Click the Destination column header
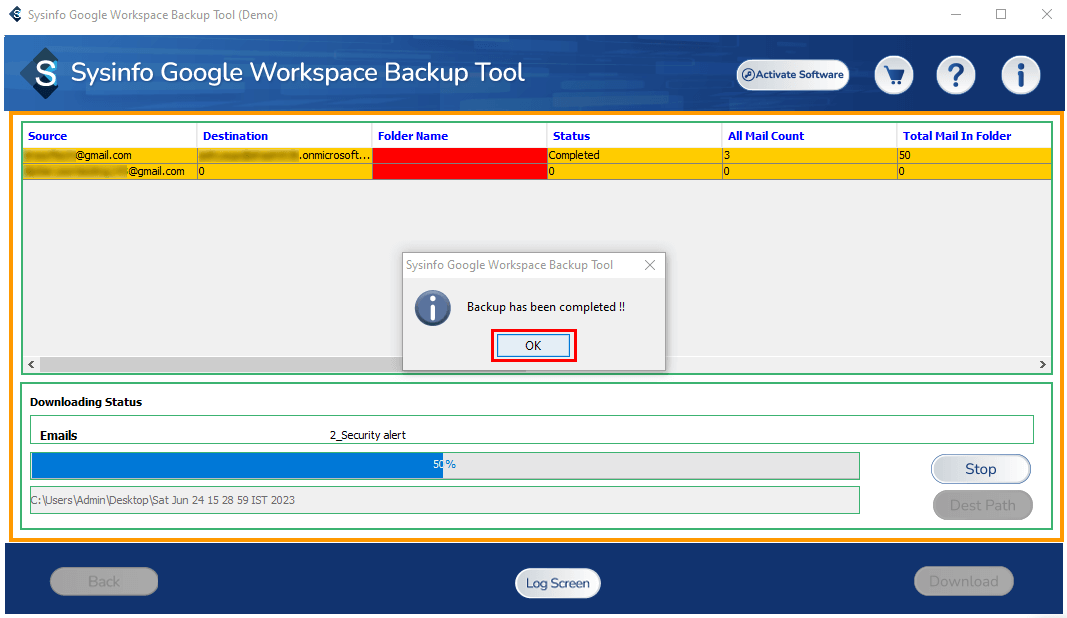Screen dimensions: 1067x618 pyautogui.click(x=235, y=136)
